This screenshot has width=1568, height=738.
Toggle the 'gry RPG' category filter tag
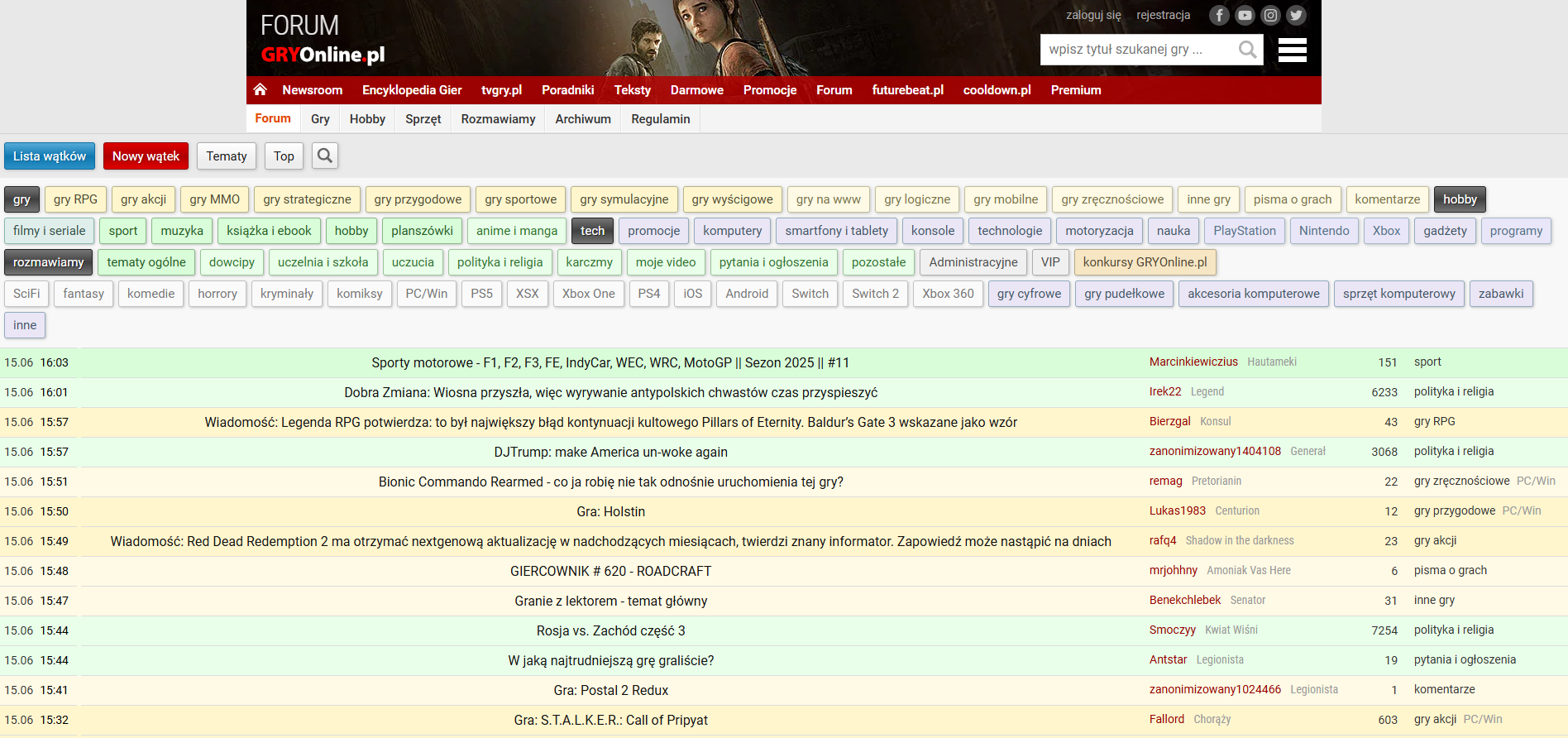coord(75,199)
